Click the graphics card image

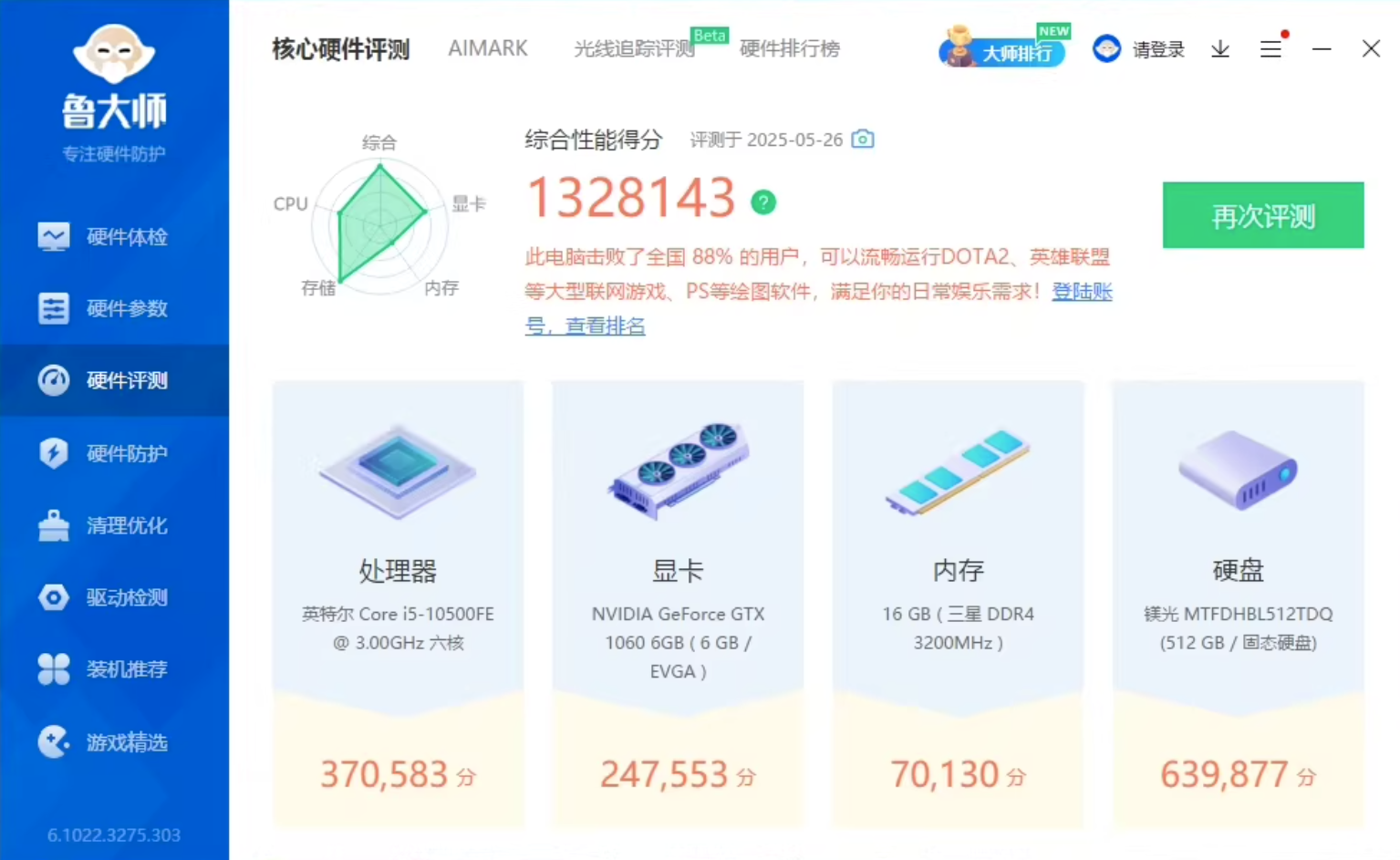678,471
